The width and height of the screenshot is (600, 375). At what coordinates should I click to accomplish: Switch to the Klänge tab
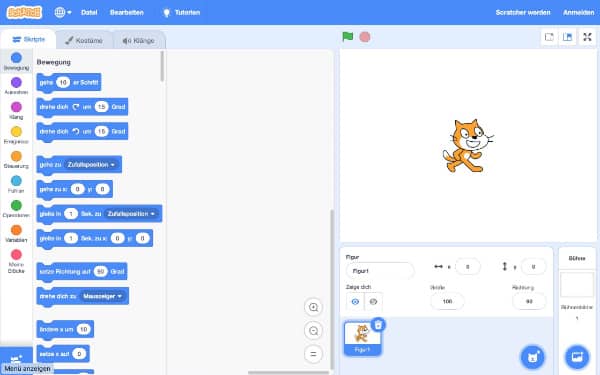pyautogui.click(x=139, y=40)
